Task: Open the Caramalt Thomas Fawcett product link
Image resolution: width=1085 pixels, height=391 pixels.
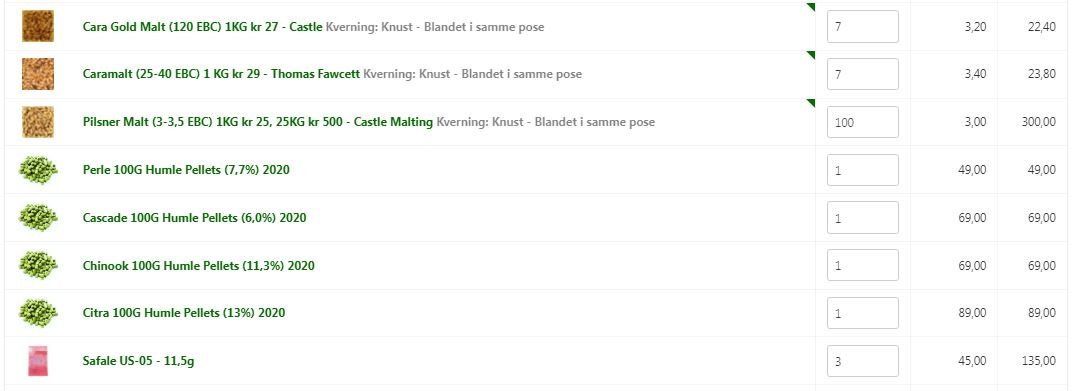Action: click(x=221, y=74)
